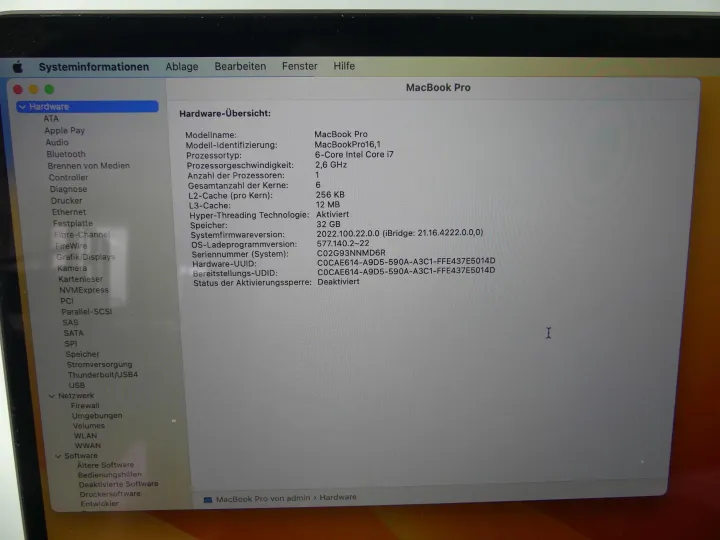Select Thunderbolt/USB4 in the sidebar
The width and height of the screenshot is (720, 540).
tap(102, 375)
